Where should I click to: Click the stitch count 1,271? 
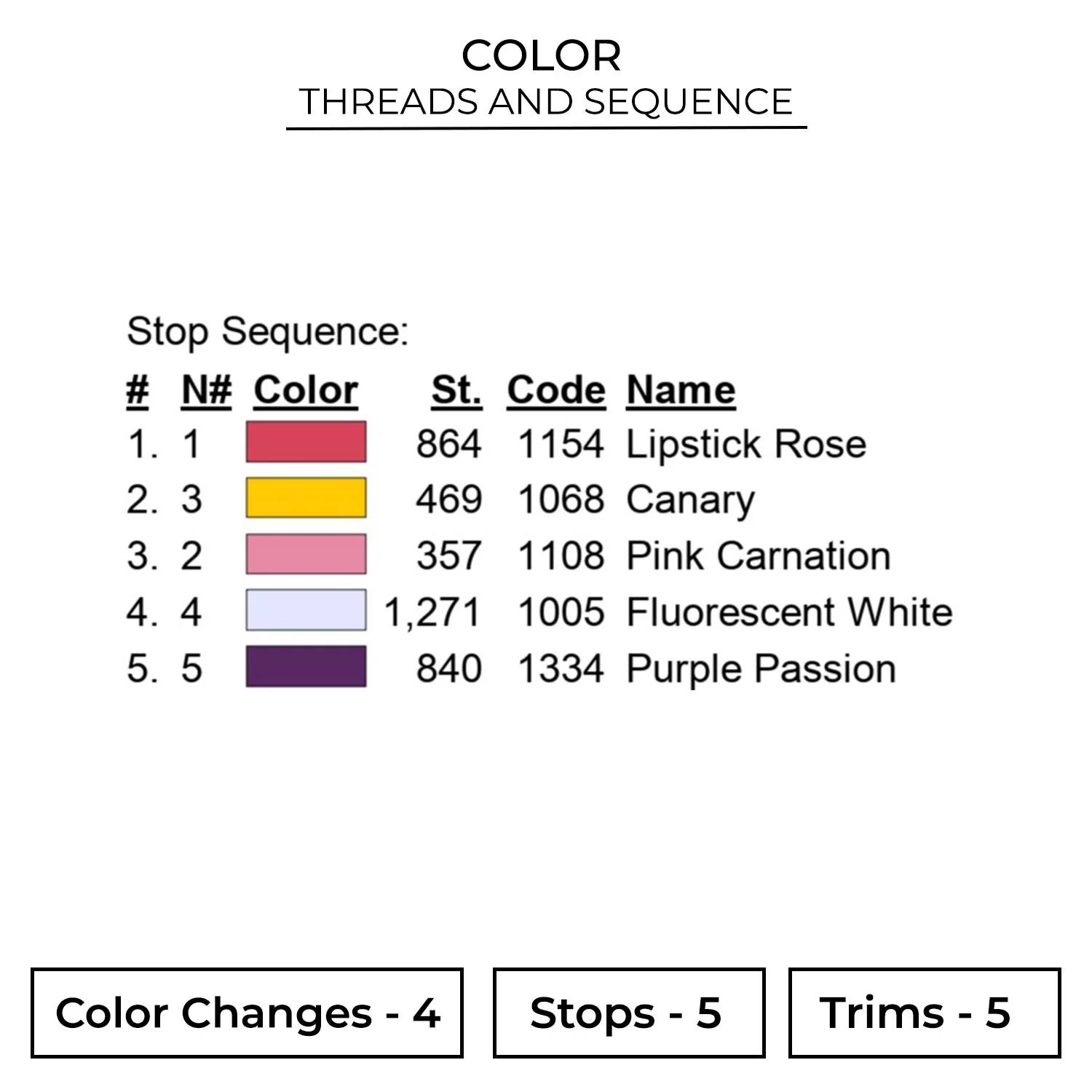tap(432, 612)
